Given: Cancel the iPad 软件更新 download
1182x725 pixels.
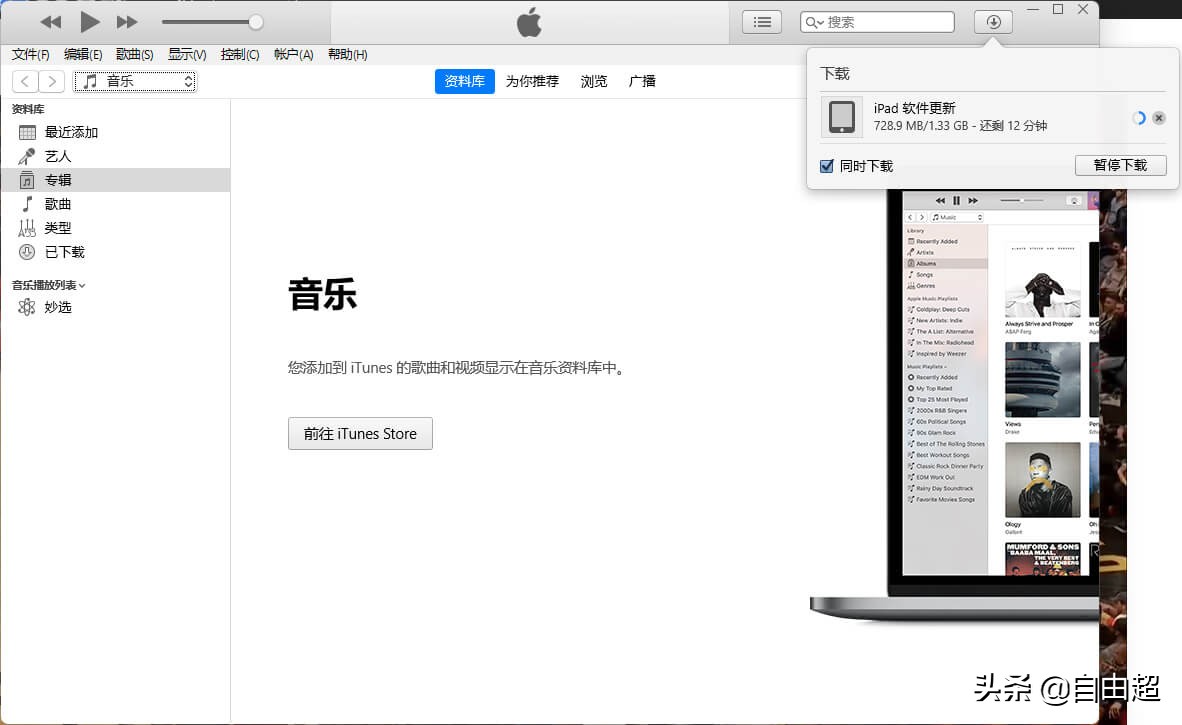Looking at the screenshot, I should (x=1158, y=117).
